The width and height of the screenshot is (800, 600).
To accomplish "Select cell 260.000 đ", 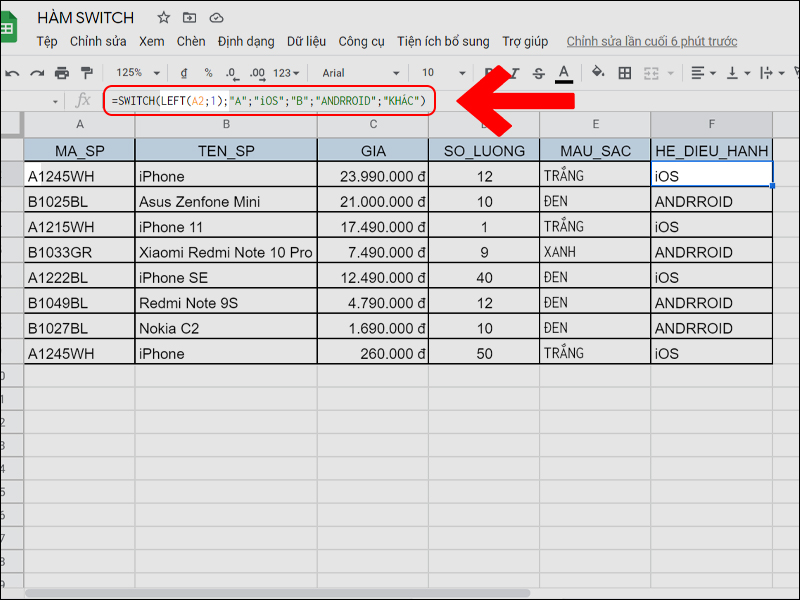I will [373, 354].
